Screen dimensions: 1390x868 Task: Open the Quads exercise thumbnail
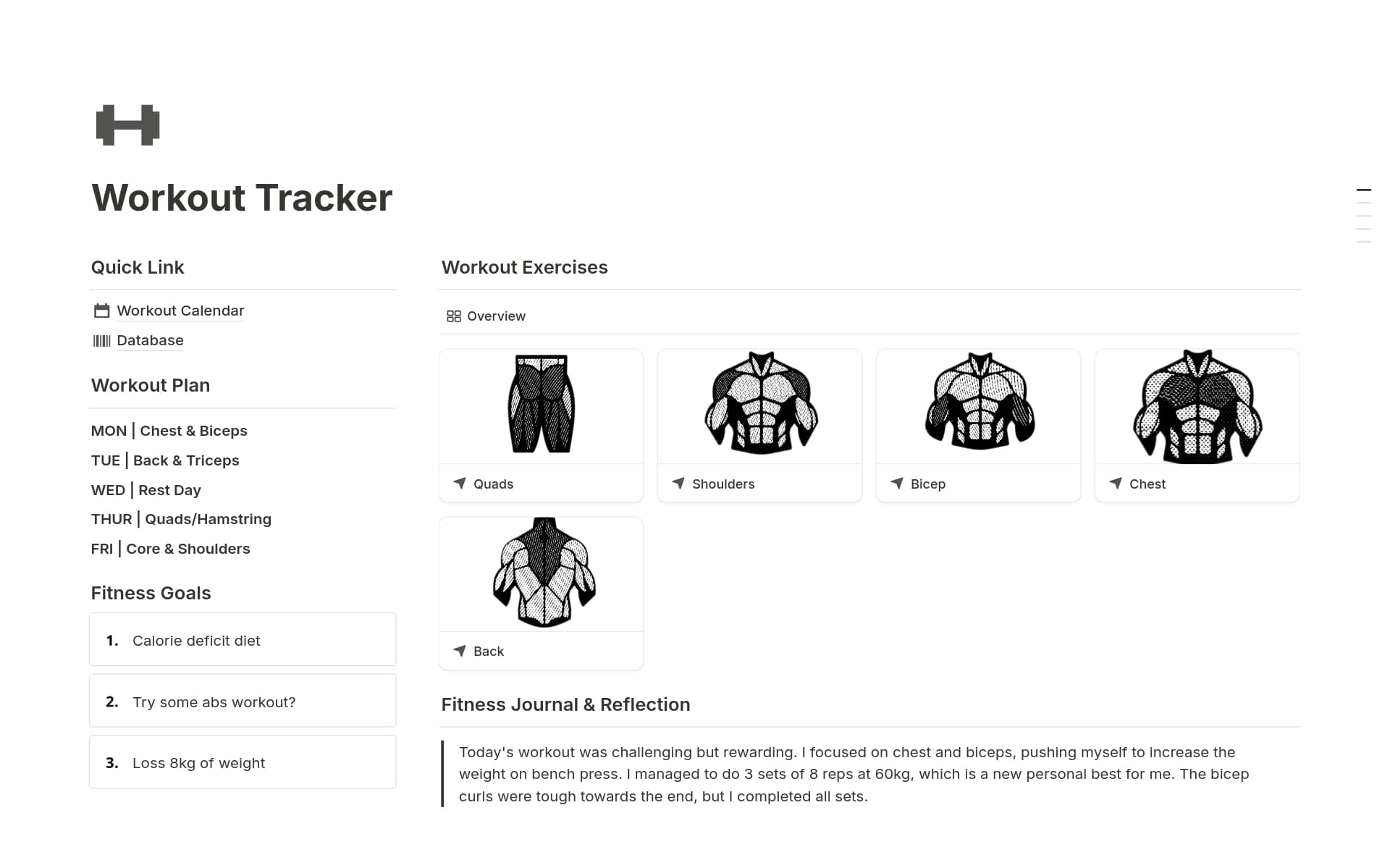541,405
